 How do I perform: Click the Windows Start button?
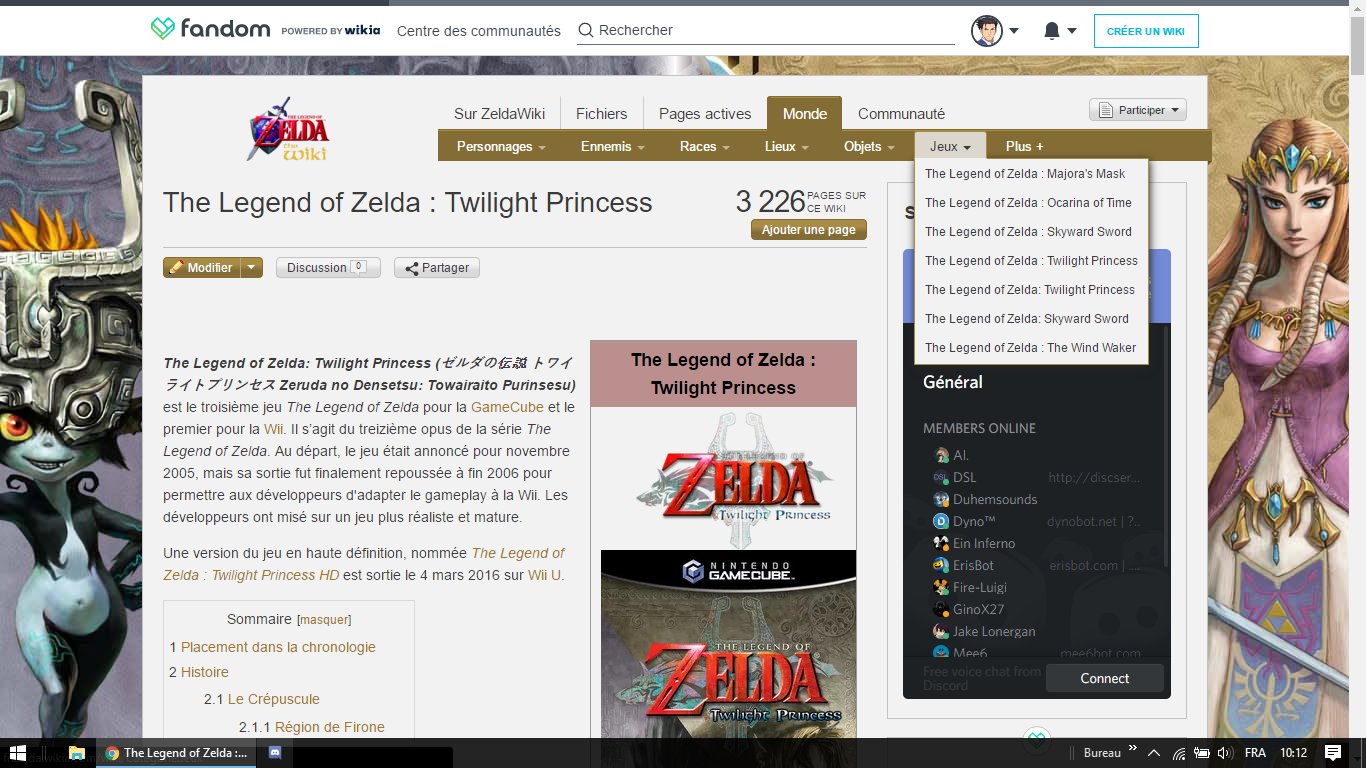(18, 753)
